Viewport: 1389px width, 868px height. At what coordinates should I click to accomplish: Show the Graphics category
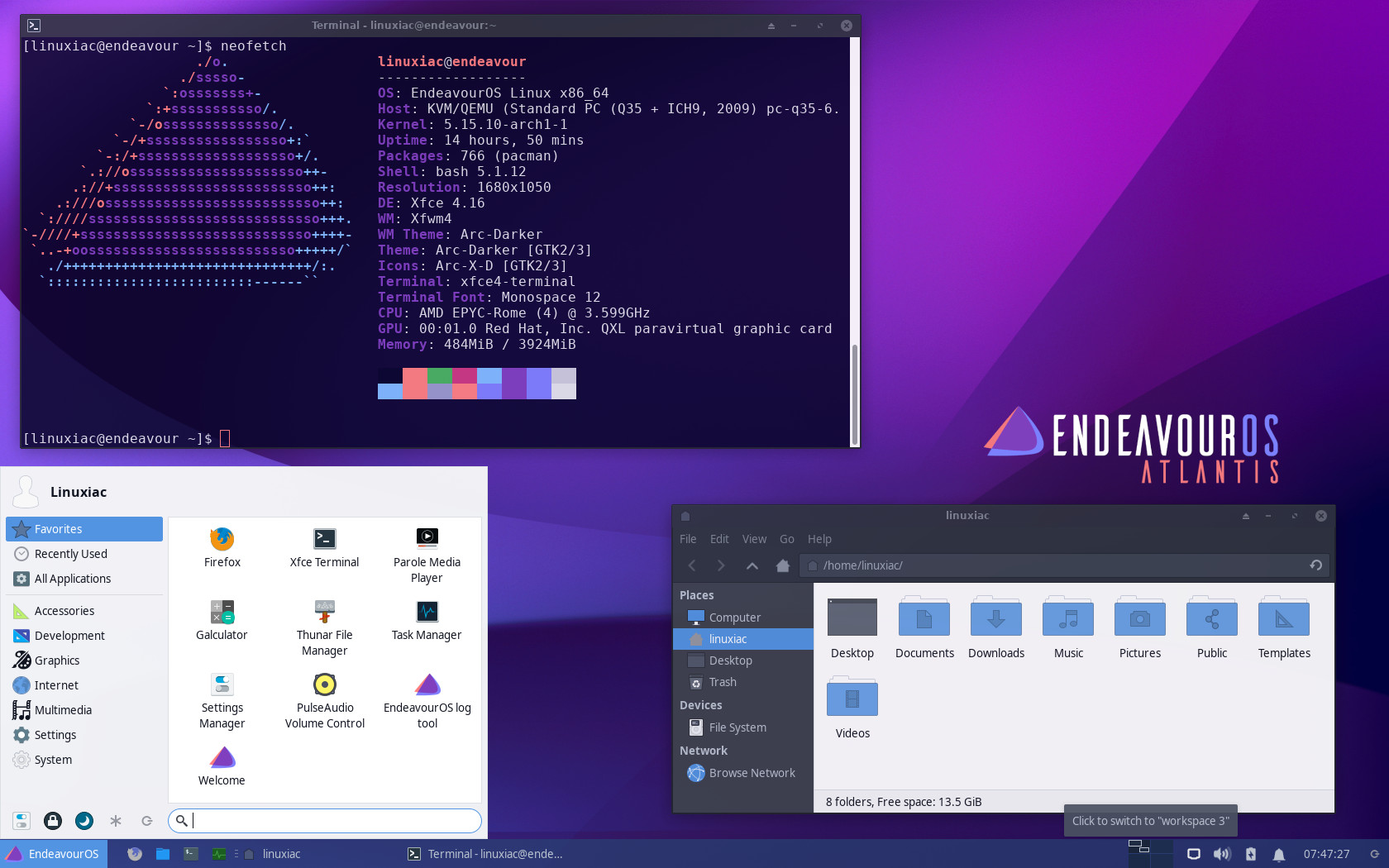pyautogui.click(x=84, y=661)
